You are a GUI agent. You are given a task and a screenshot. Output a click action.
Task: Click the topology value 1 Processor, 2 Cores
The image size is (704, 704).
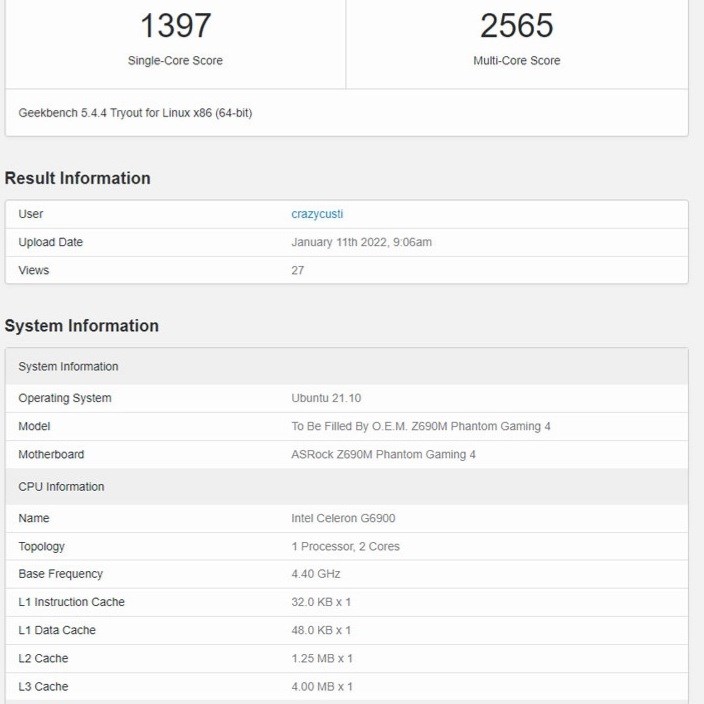(345, 546)
